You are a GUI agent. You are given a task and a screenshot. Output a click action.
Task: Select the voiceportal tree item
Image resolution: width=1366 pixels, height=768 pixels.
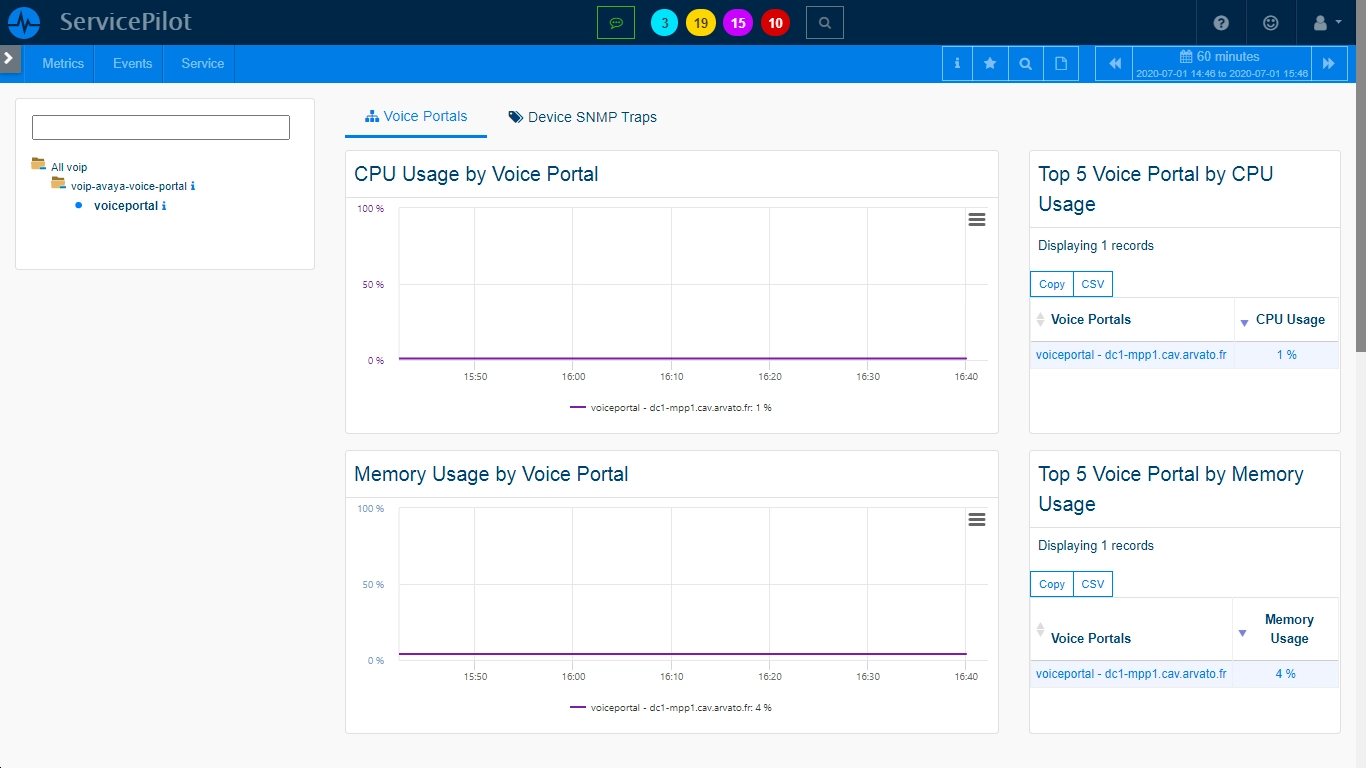click(x=126, y=205)
